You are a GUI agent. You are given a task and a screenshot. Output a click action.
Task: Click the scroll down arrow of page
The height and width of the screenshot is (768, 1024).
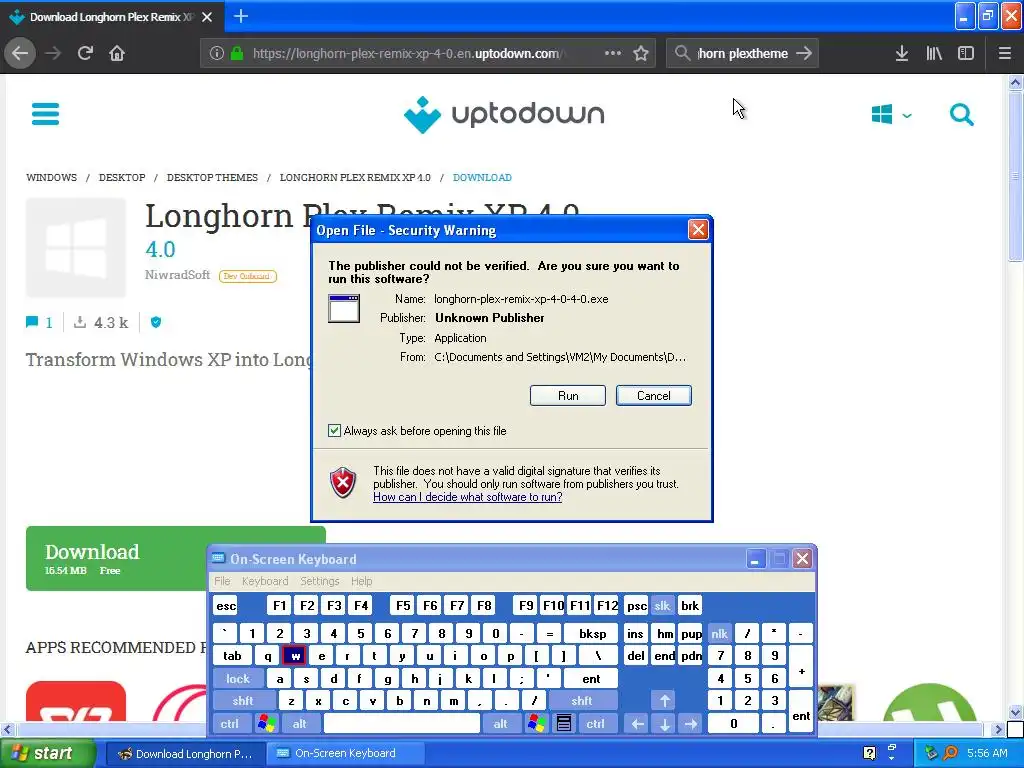pyautogui.click(x=1015, y=712)
